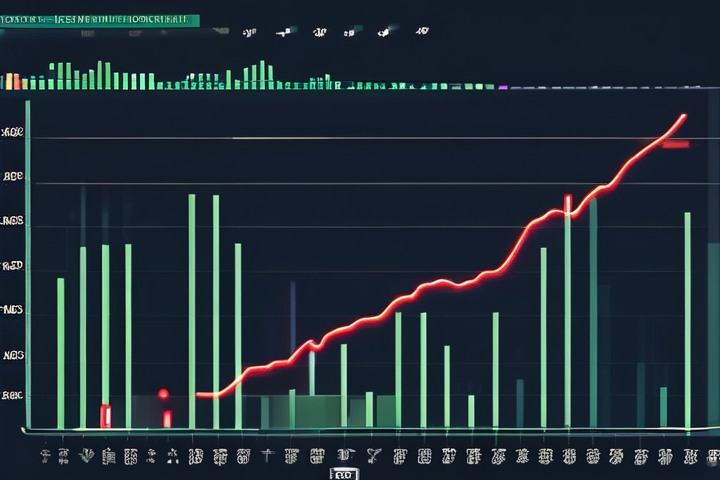This screenshot has width=720, height=480.
Task: Select the leftmost short red bar at chart bottom
Action: click(105, 415)
